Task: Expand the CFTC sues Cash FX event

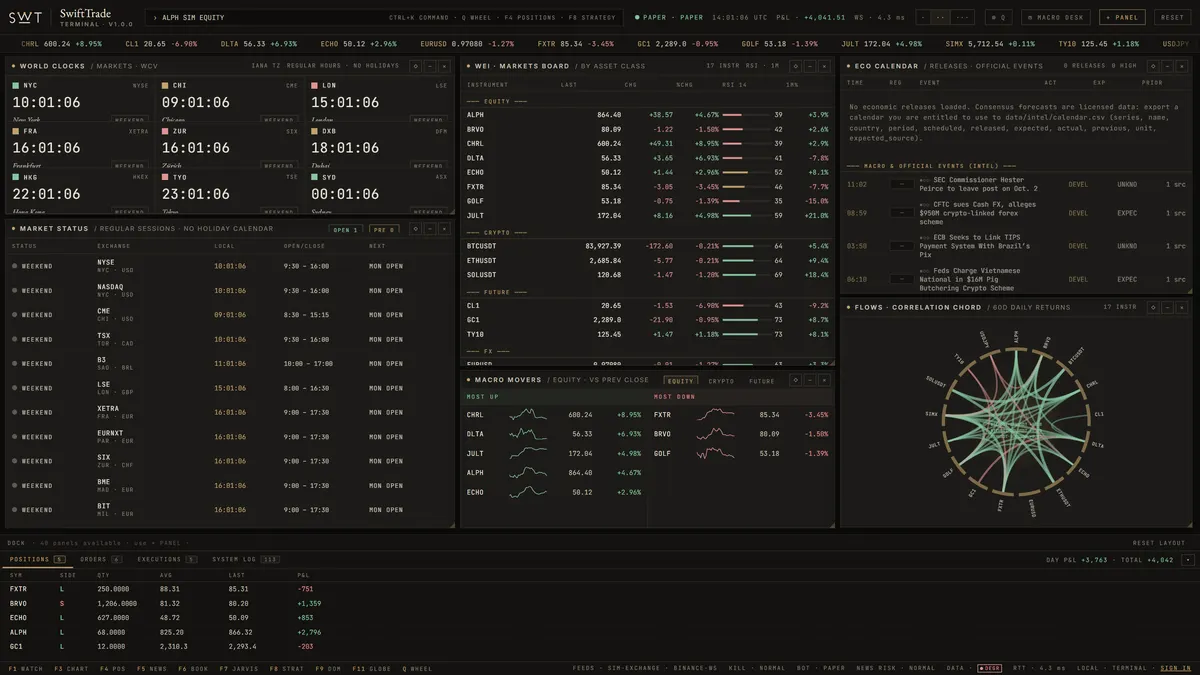Action: click(1015, 213)
